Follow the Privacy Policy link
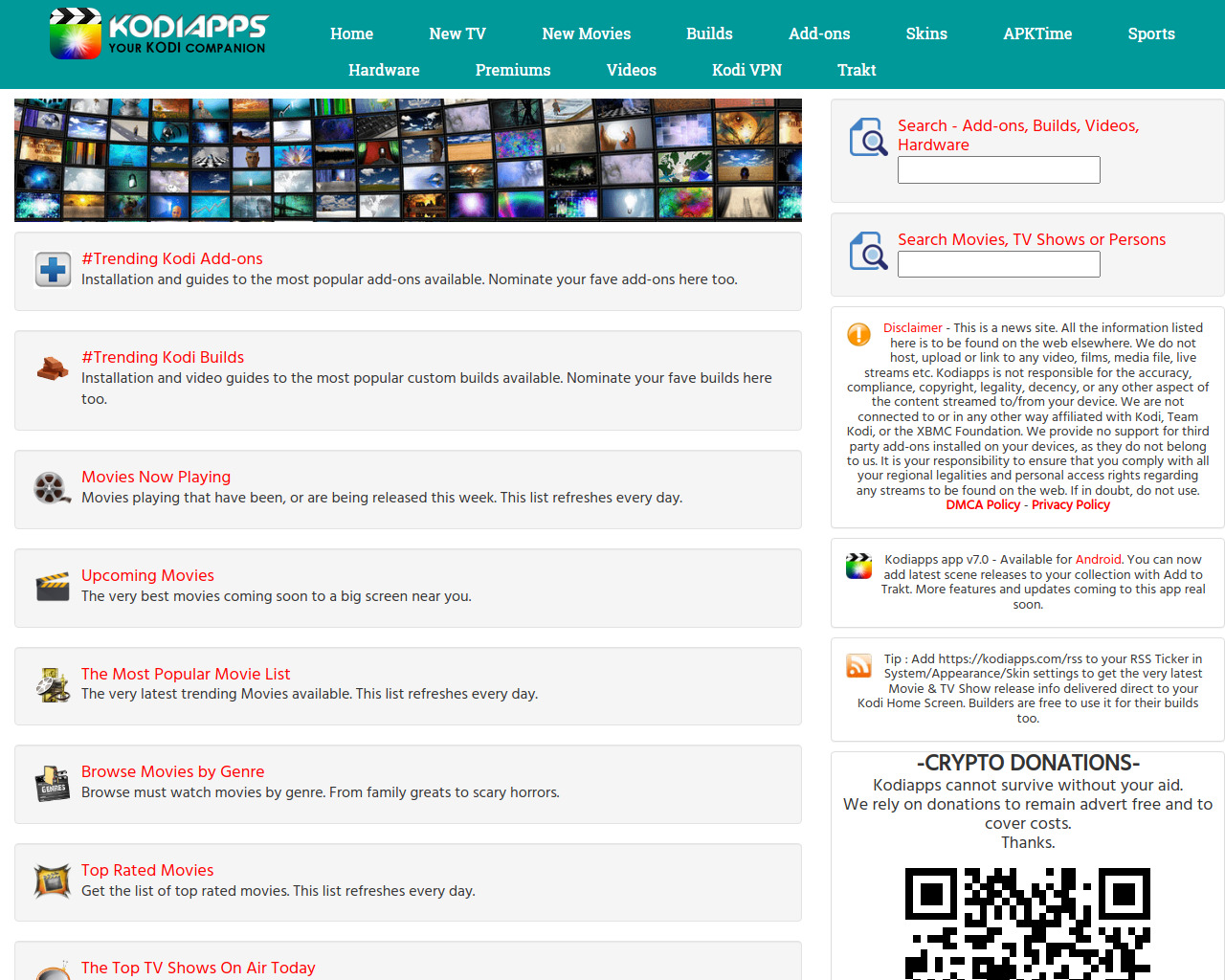Screen dimensions: 1225x980 1070,505
